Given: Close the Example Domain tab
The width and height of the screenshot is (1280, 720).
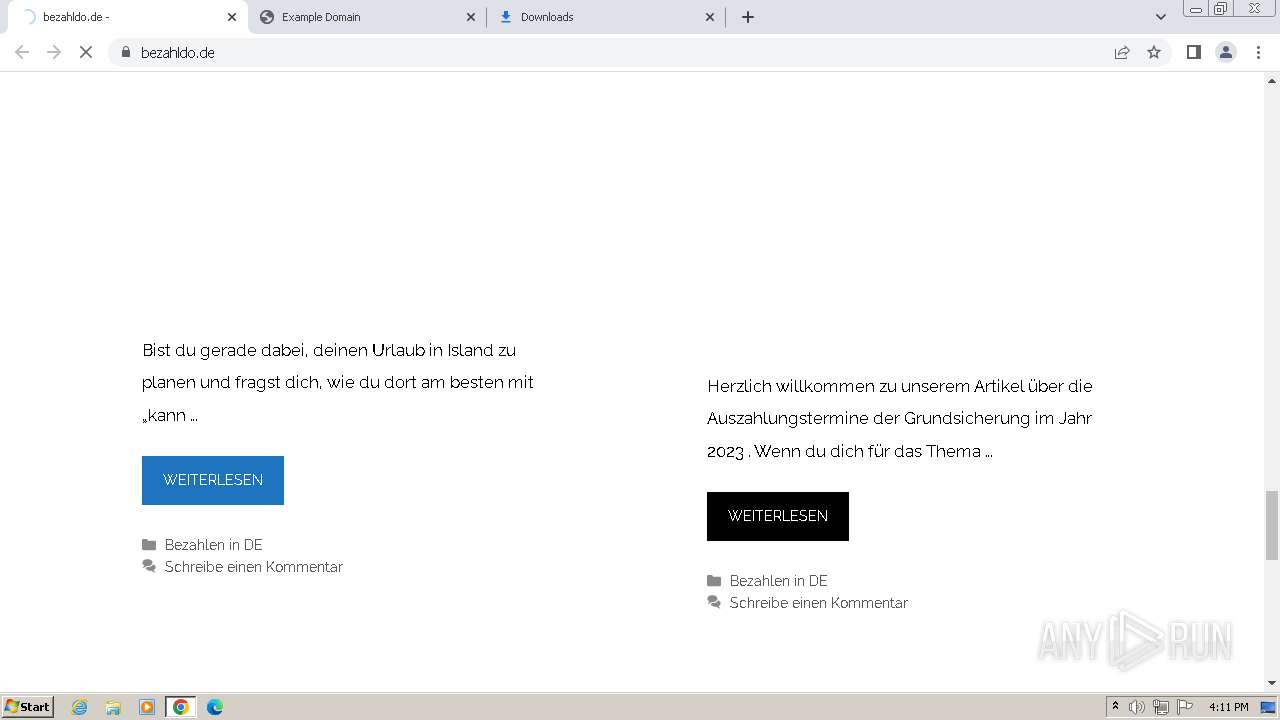Looking at the screenshot, I should point(471,17).
